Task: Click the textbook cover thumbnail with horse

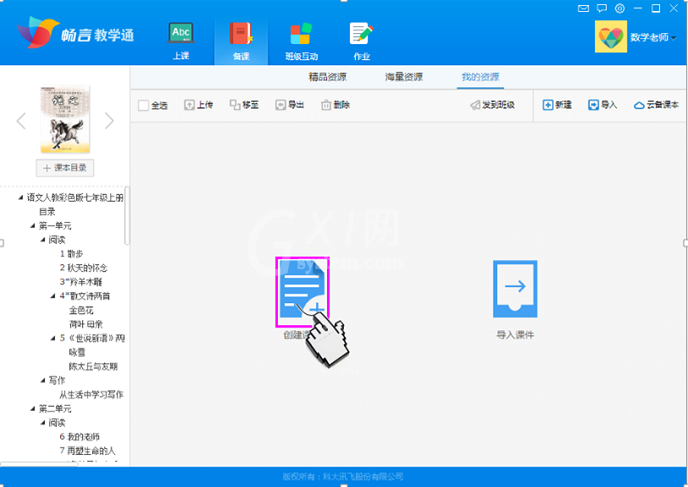Action: pos(65,119)
